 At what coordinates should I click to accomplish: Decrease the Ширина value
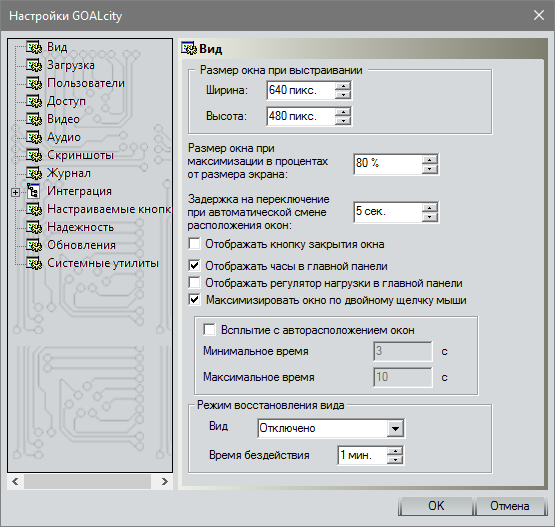tap(343, 94)
